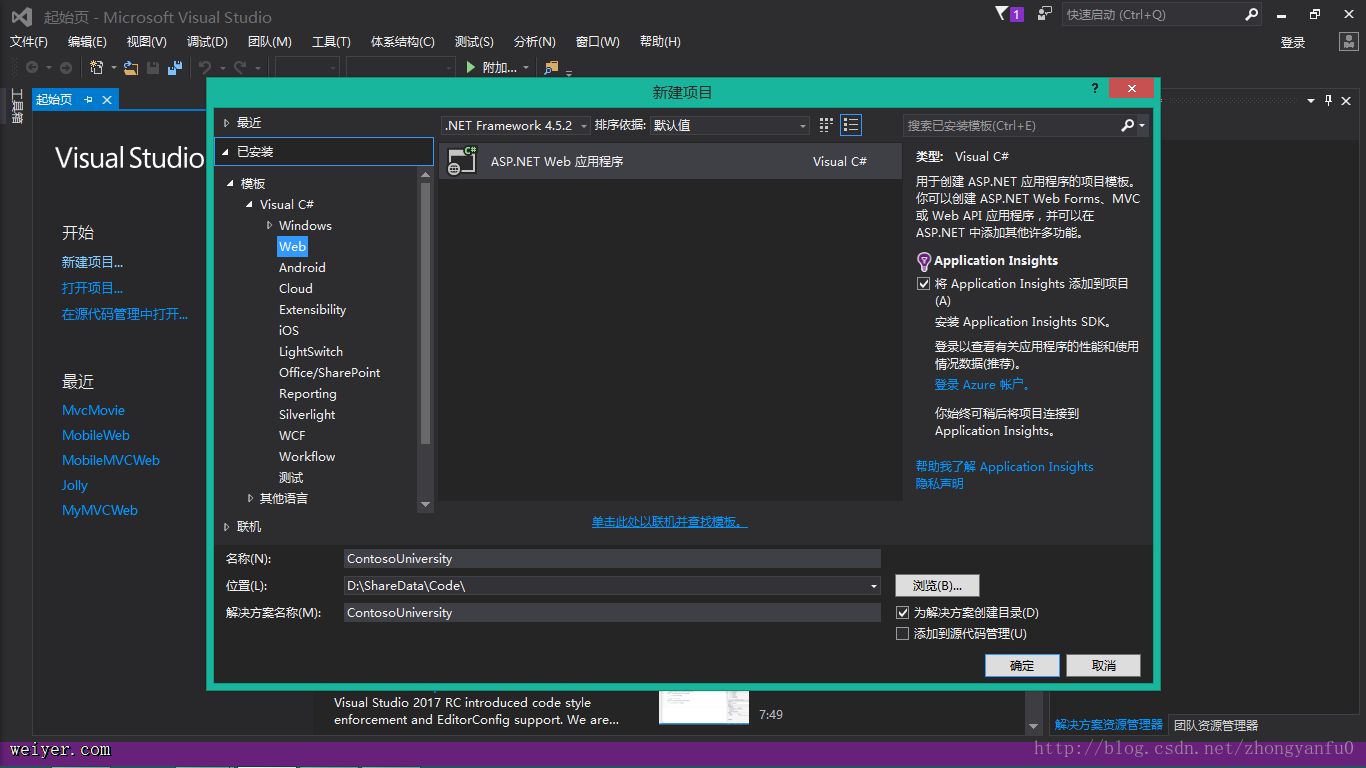Click the Cancel (取消) button
Image resolution: width=1366 pixels, height=768 pixels.
pyautogui.click(x=1103, y=665)
